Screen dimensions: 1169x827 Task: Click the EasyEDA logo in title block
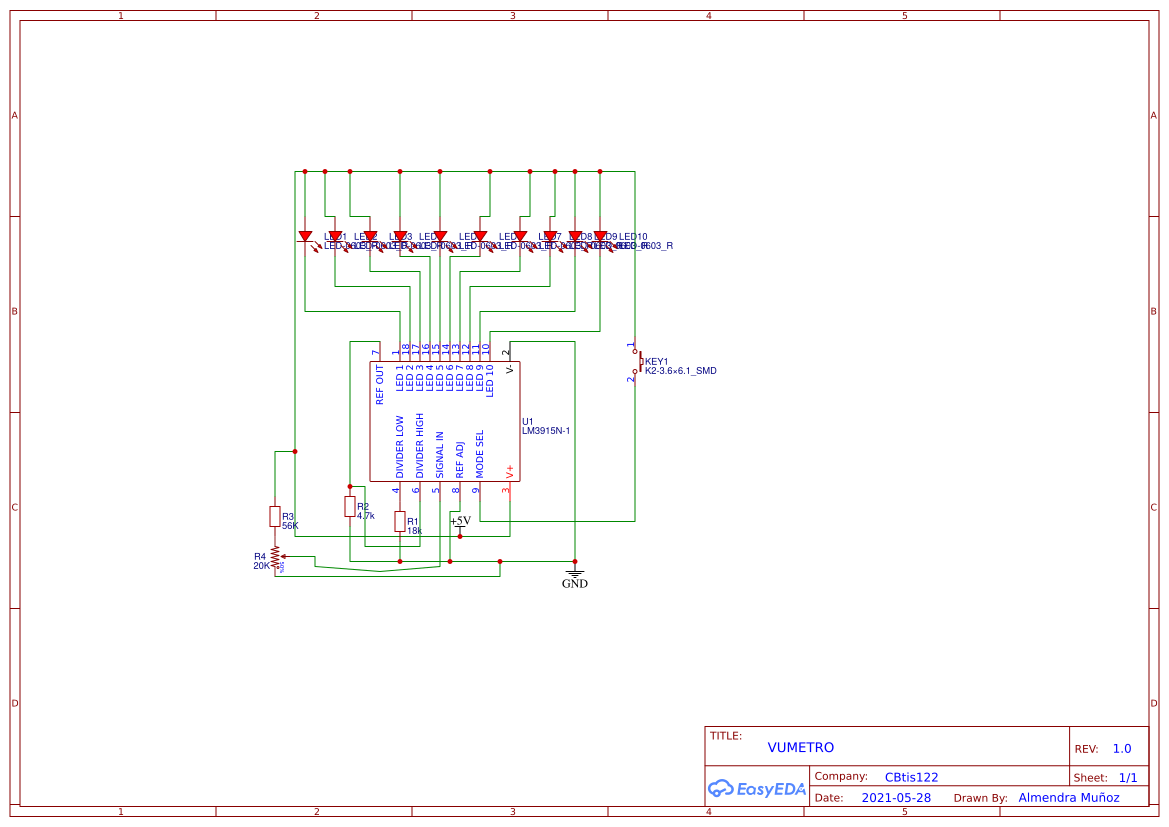[x=757, y=788]
